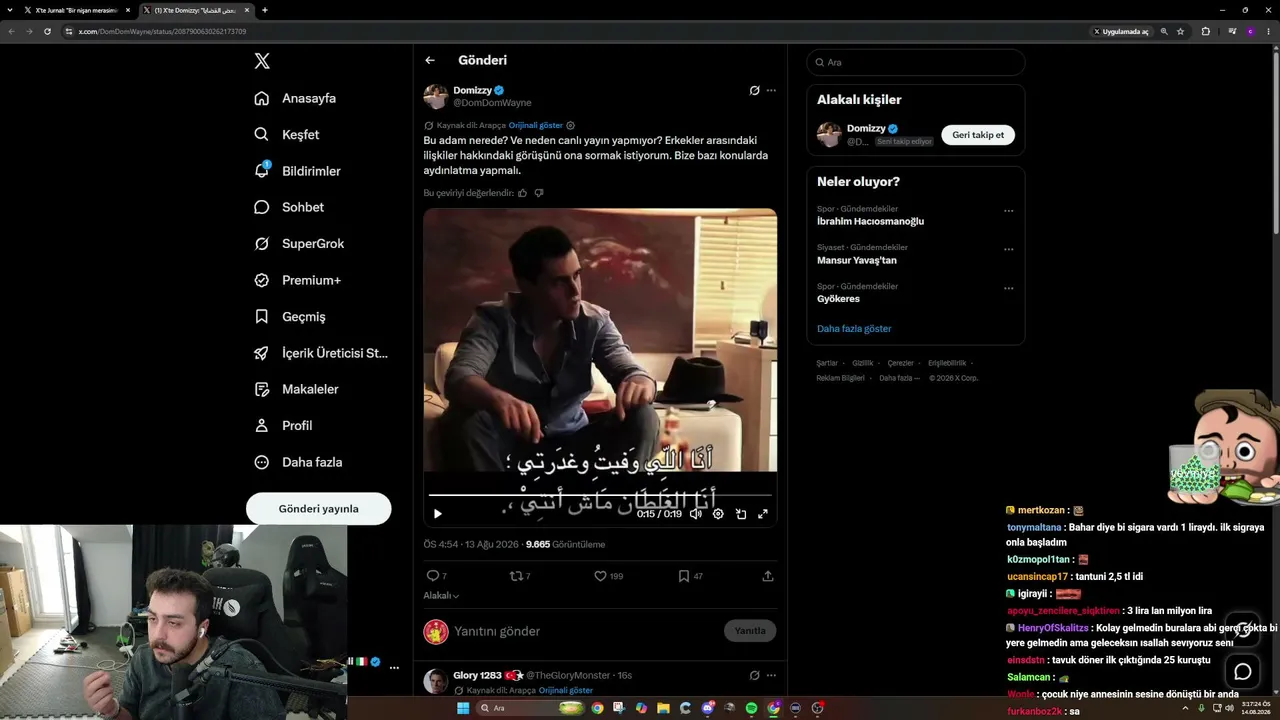Image resolution: width=1280 pixels, height=720 pixels.
Task: Expand footer Daha fazla links
Action: pos(899,378)
